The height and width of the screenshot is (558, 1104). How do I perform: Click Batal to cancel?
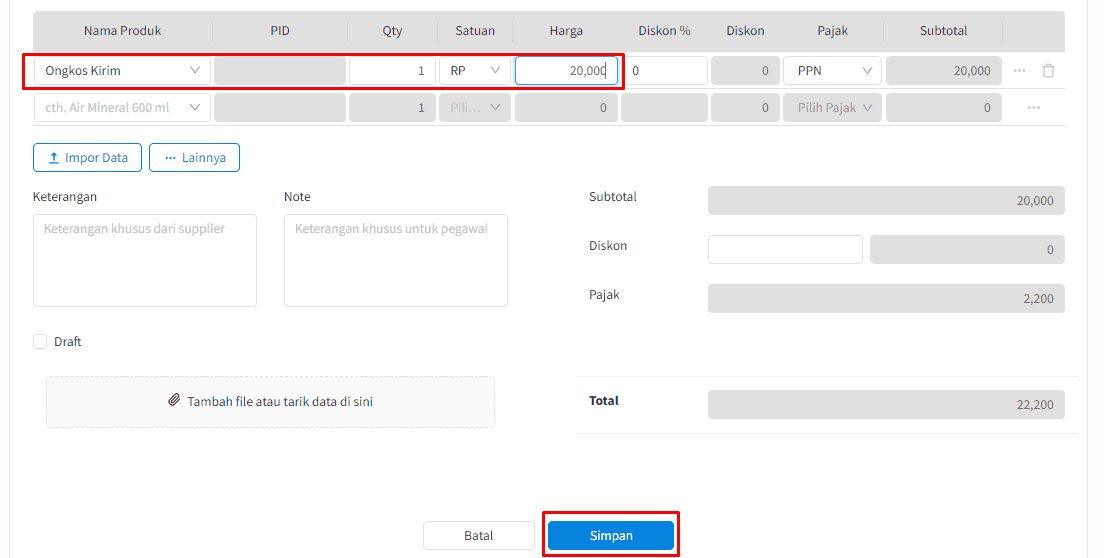[479, 535]
